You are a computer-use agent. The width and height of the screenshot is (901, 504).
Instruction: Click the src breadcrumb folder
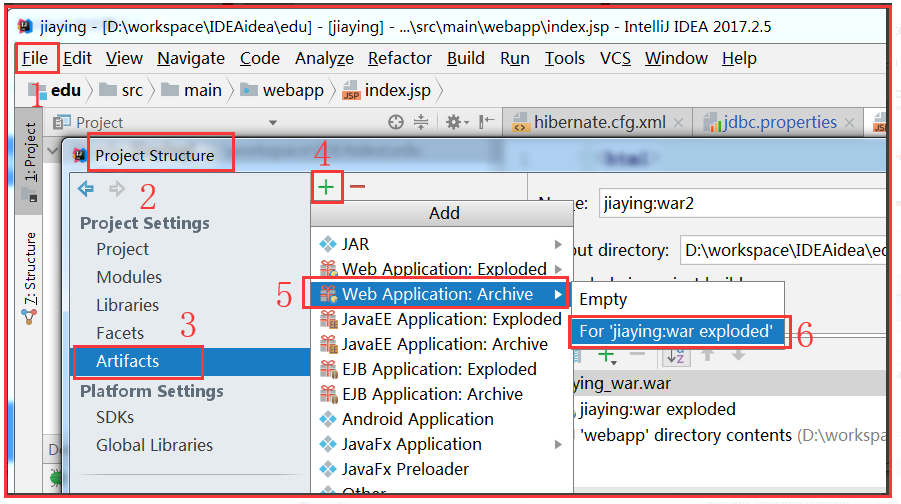point(121,90)
